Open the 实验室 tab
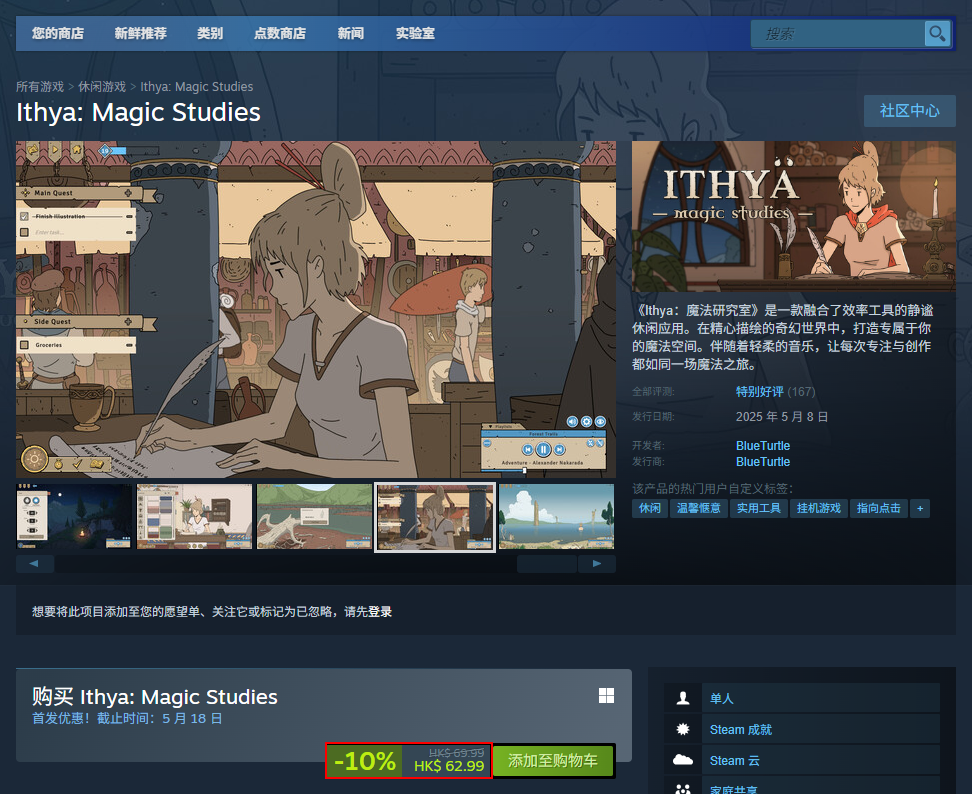 coord(415,33)
